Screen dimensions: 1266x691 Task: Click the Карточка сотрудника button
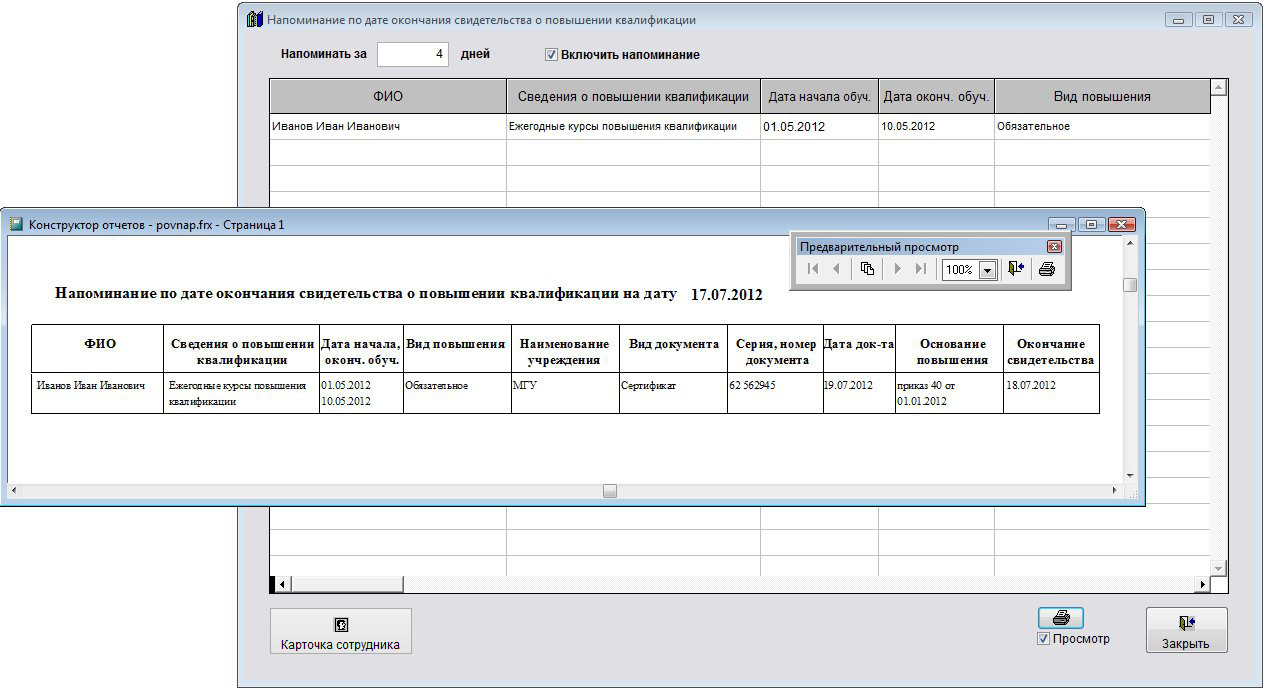click(340, 632)
